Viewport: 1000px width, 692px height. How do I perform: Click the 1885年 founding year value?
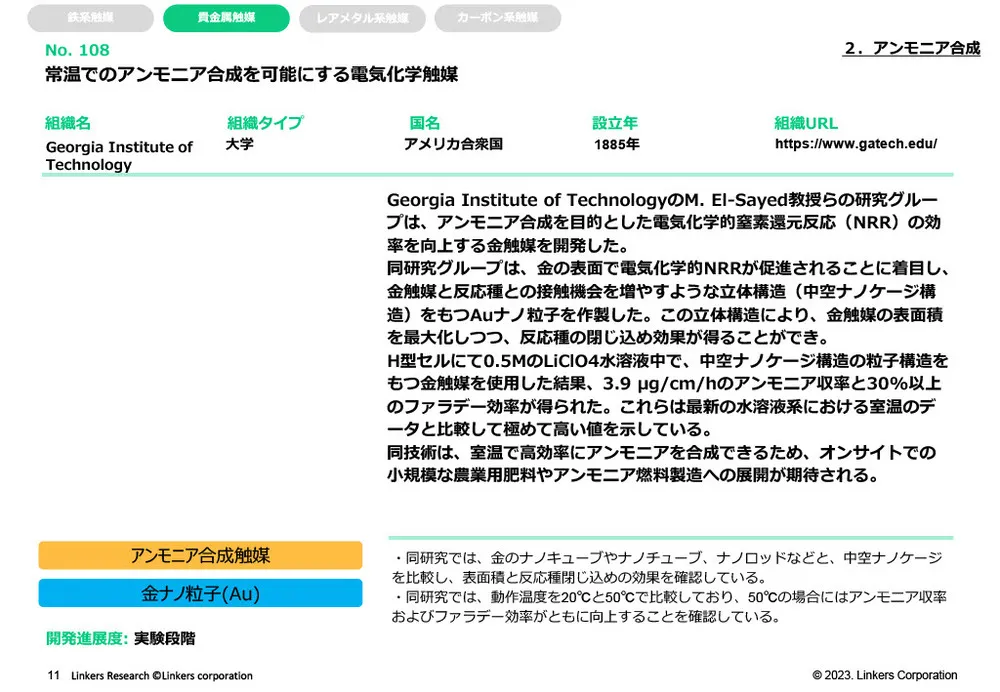point(617,144)
